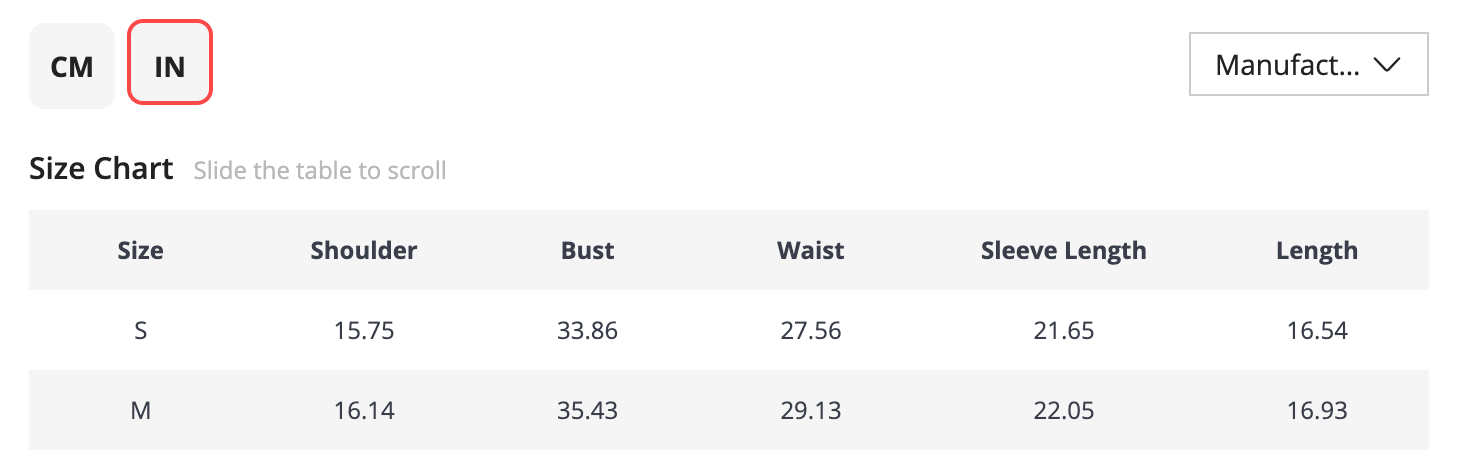Select the M size row label

141,410
